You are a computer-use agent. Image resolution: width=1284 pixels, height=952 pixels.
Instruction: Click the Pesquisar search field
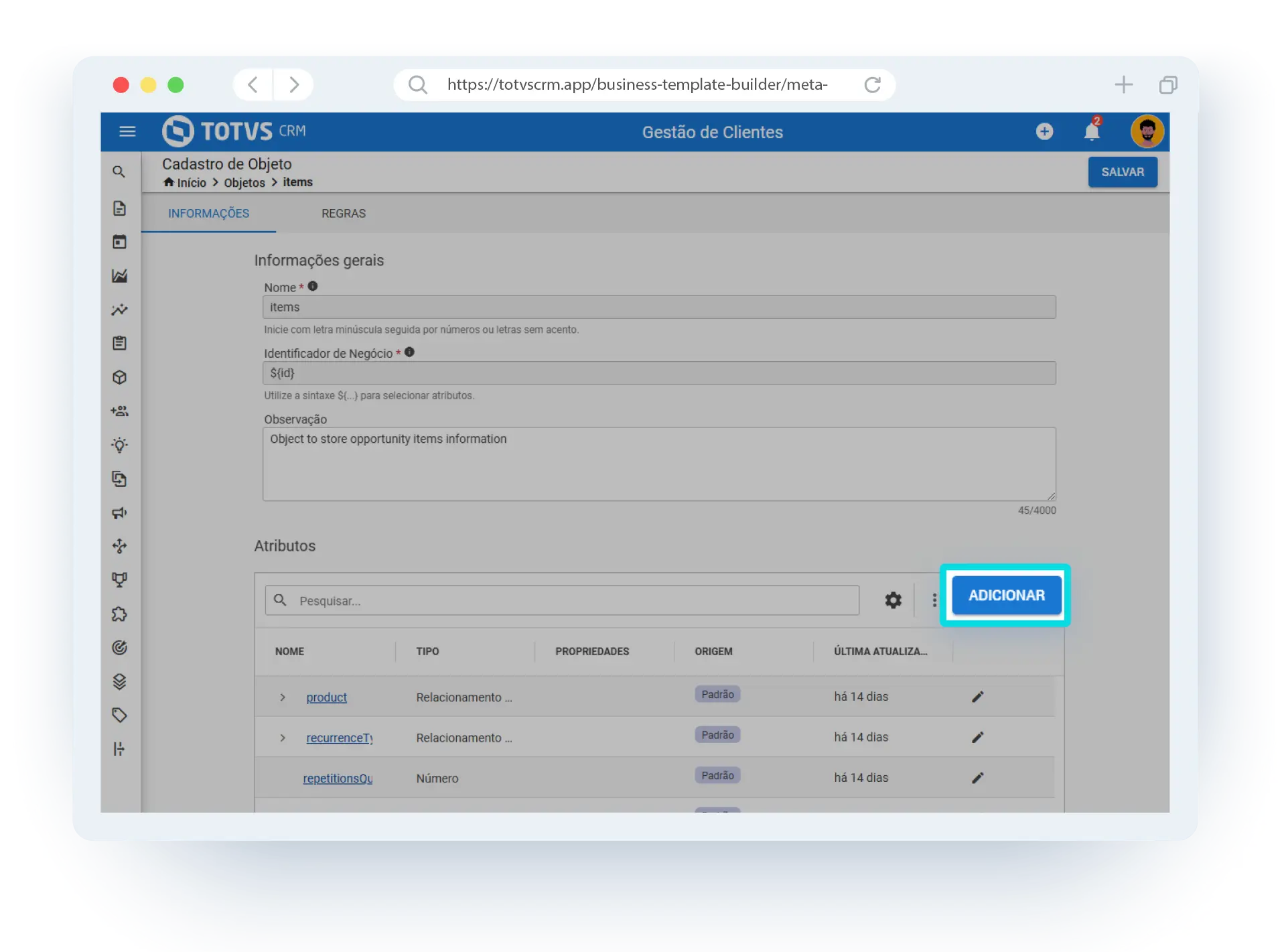(561, 600)
